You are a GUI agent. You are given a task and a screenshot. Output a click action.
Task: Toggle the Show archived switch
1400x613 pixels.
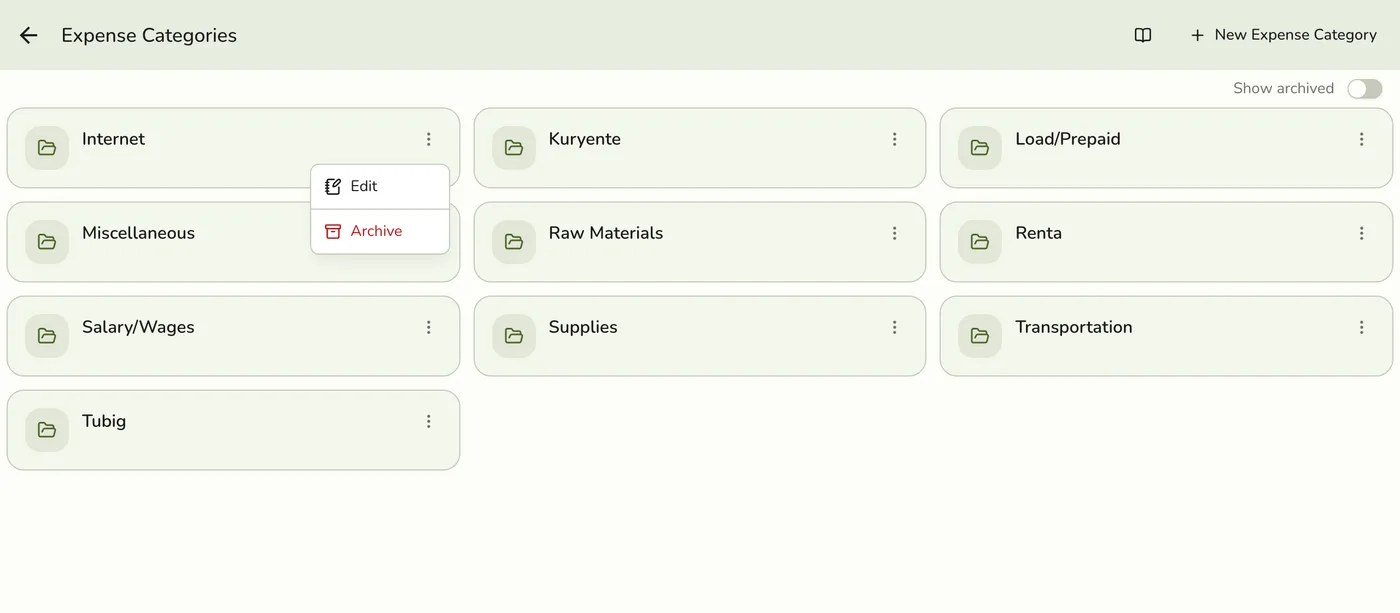pos(1364,89)
